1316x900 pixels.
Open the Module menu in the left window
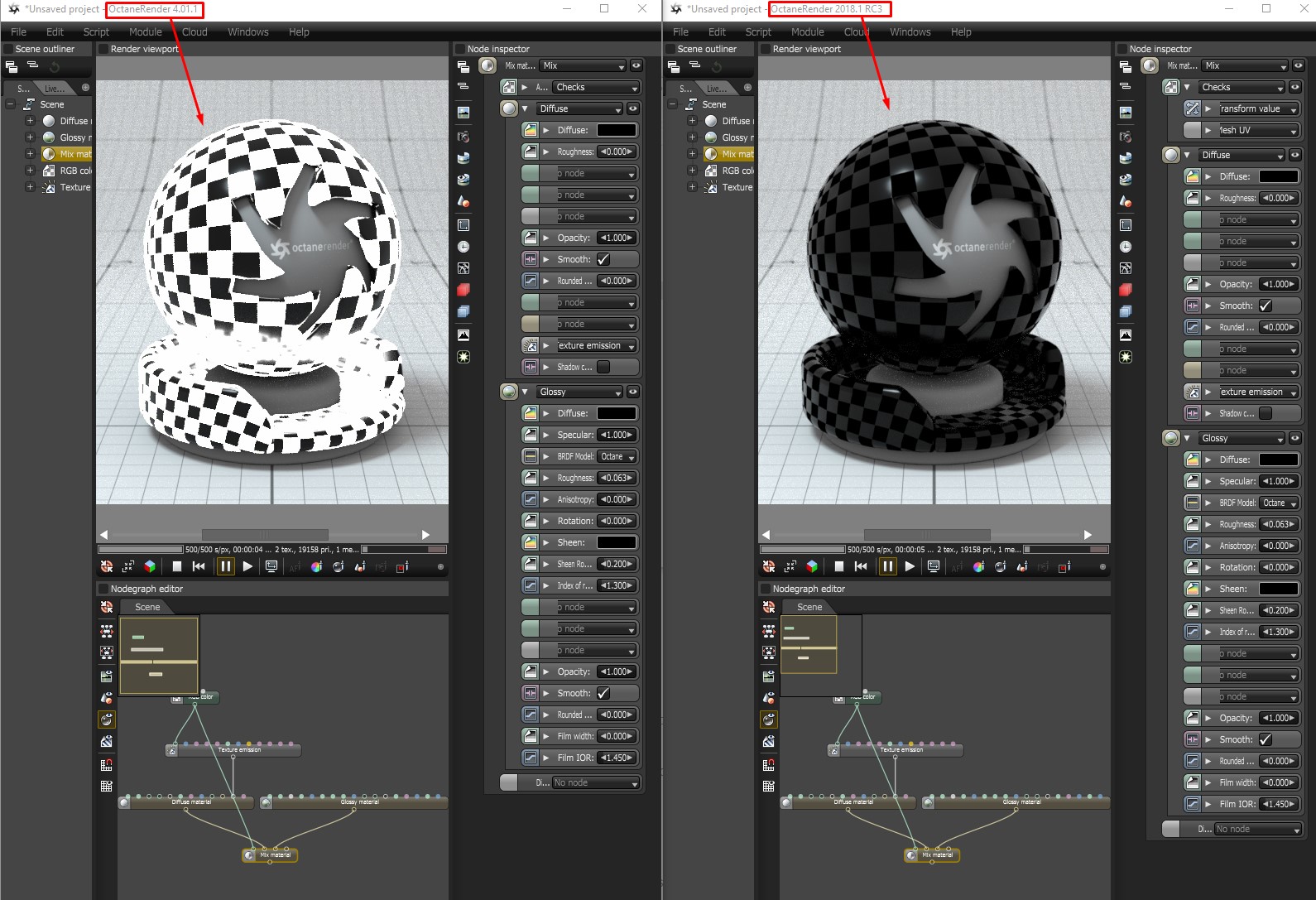pyautogui.click(x=146, y=32)
